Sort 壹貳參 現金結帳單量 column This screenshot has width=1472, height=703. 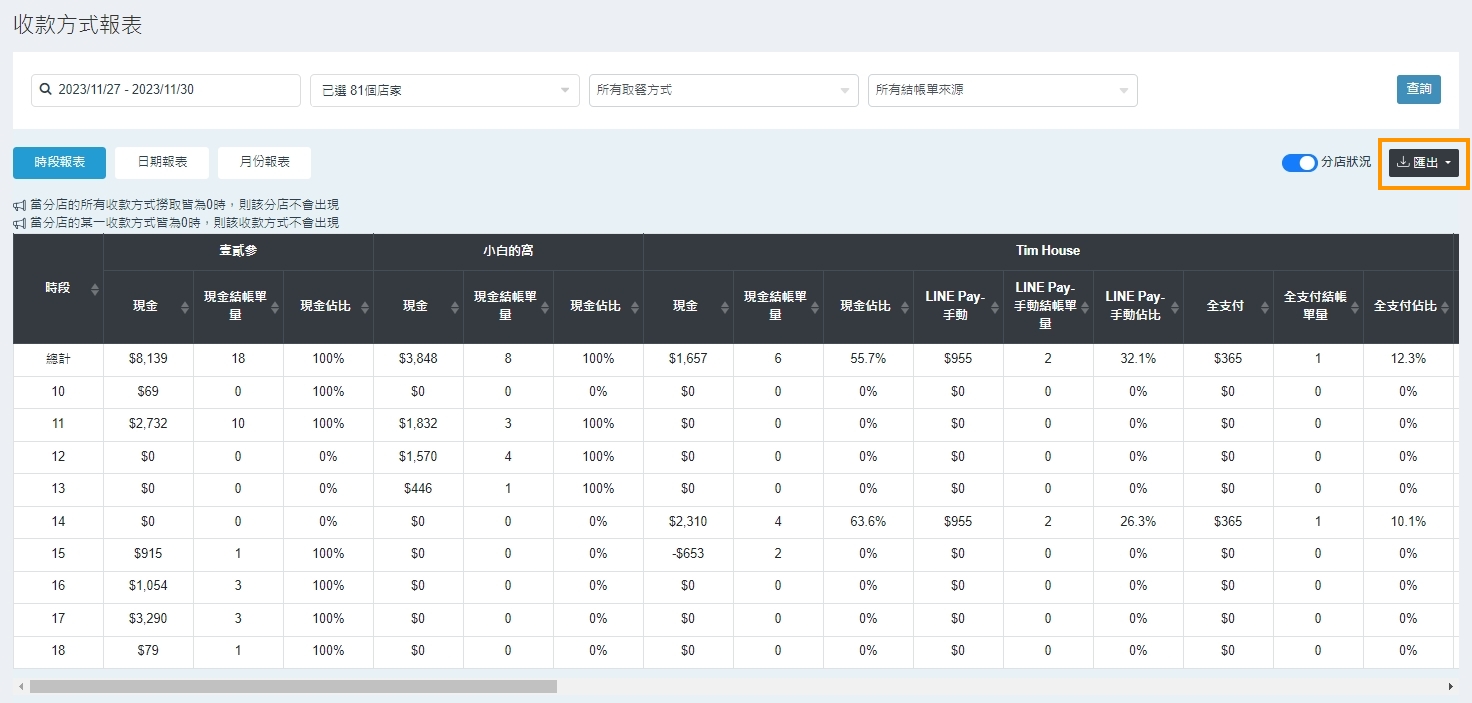point(275,307)
